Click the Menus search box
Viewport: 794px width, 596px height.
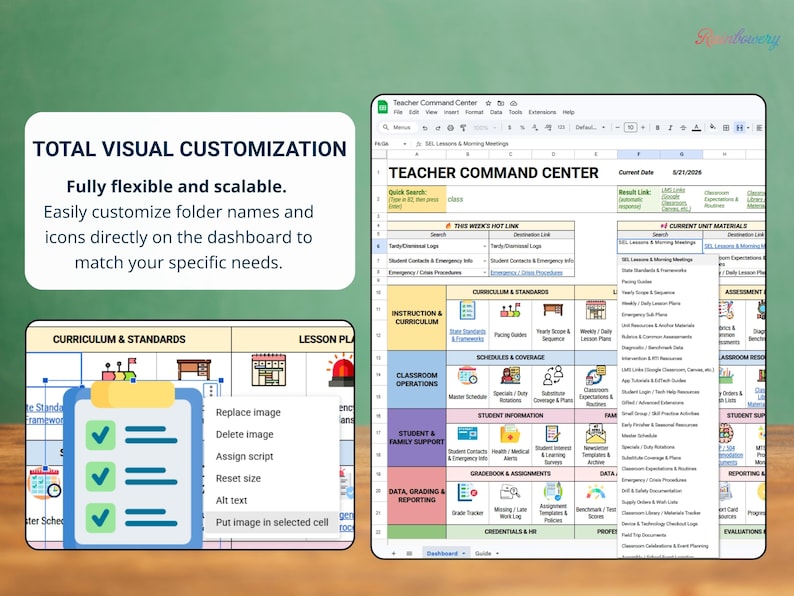[398, 128]
